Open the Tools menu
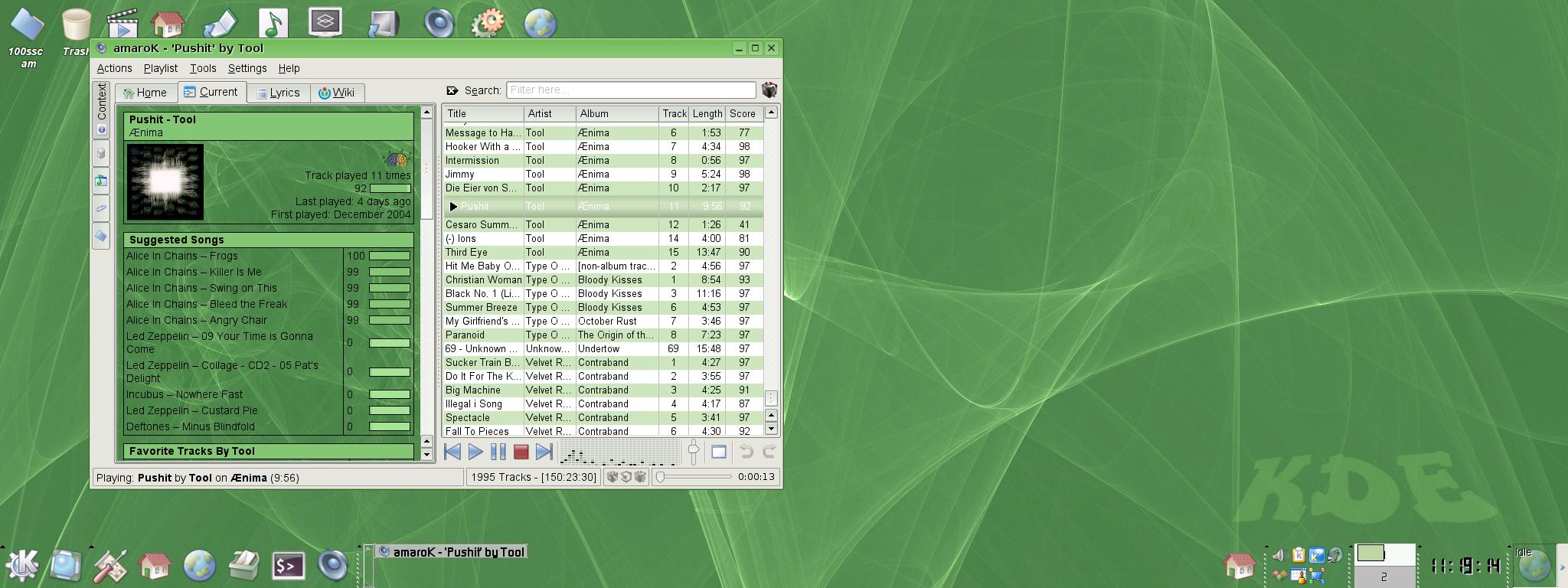1568x588 pixels. click(203, 68)
